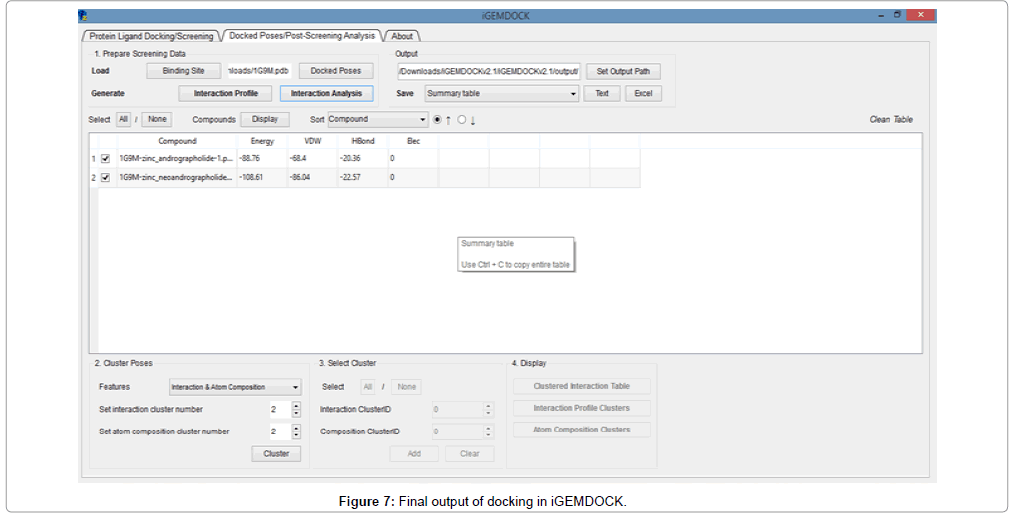Image resolution: width=1011 pixels, height=515 pixels.
Task: Toggle the neoandrographolide compound row checkbox
Action: click(105, 177)
